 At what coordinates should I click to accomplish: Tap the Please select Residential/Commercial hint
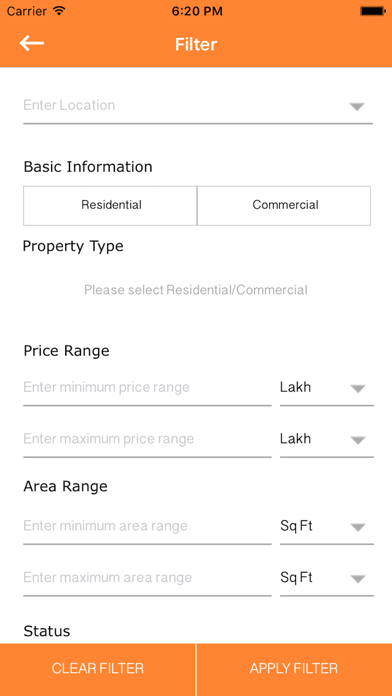pos(196,290)
